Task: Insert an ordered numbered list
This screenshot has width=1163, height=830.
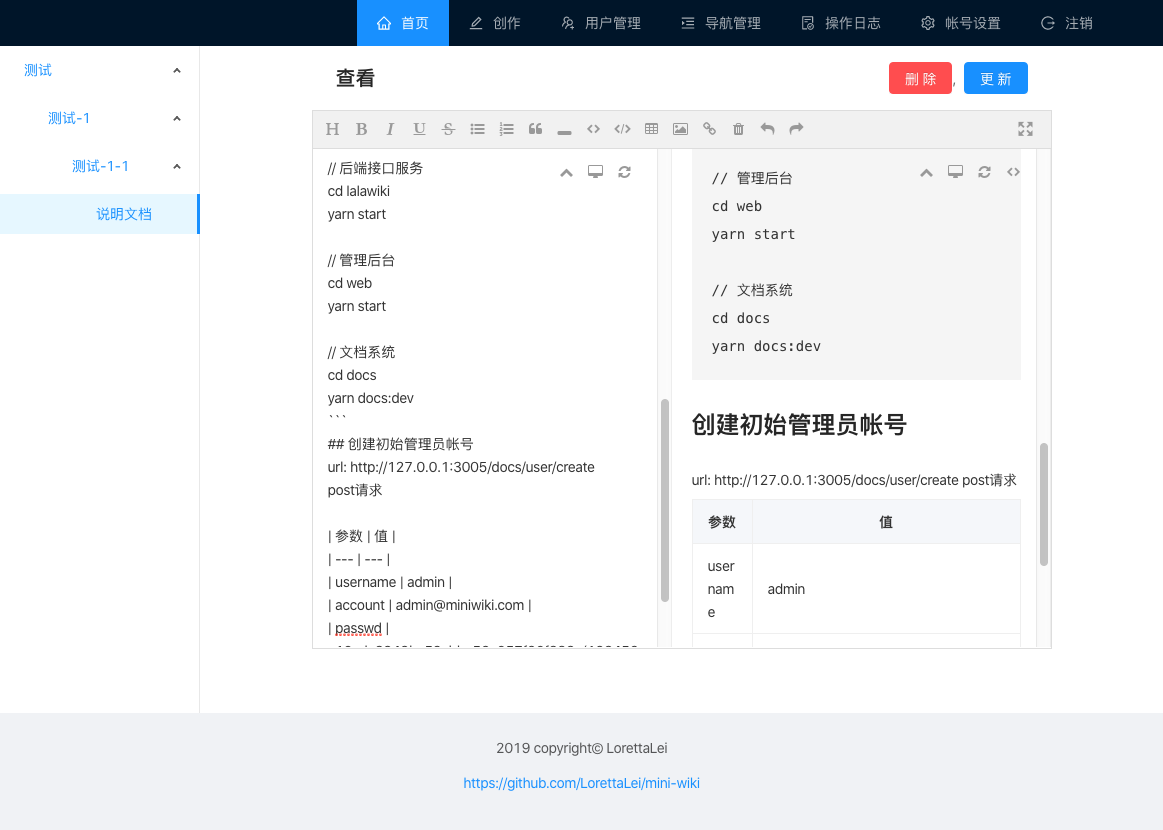Action: pos(506,129)
